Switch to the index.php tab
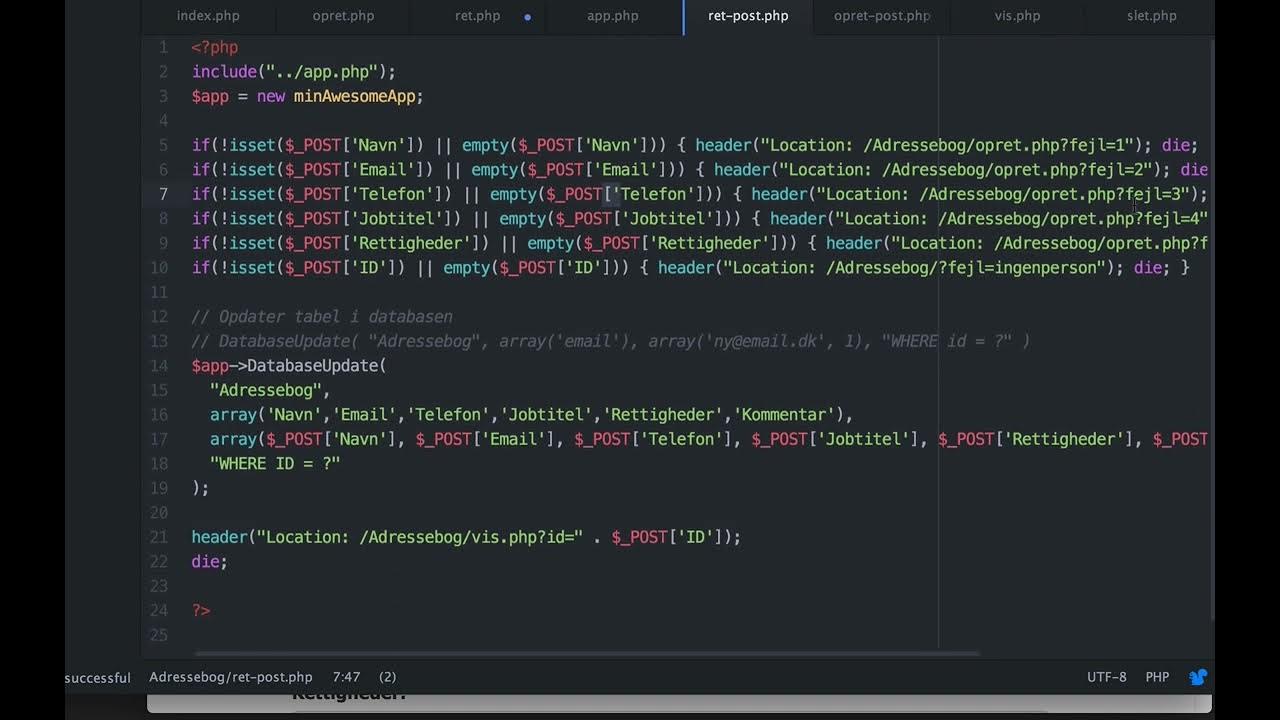 [x=208, y=16]
